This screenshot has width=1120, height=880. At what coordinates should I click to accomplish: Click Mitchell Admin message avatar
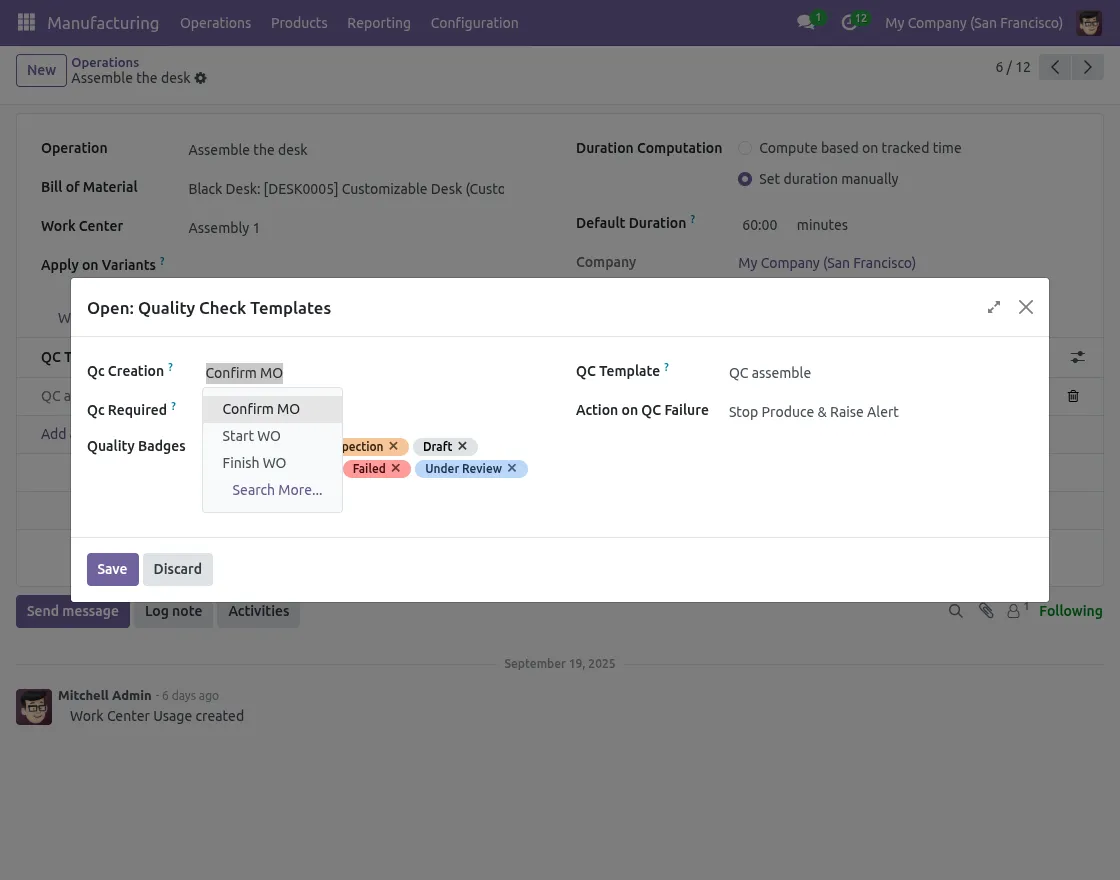[x=34, y=707]
